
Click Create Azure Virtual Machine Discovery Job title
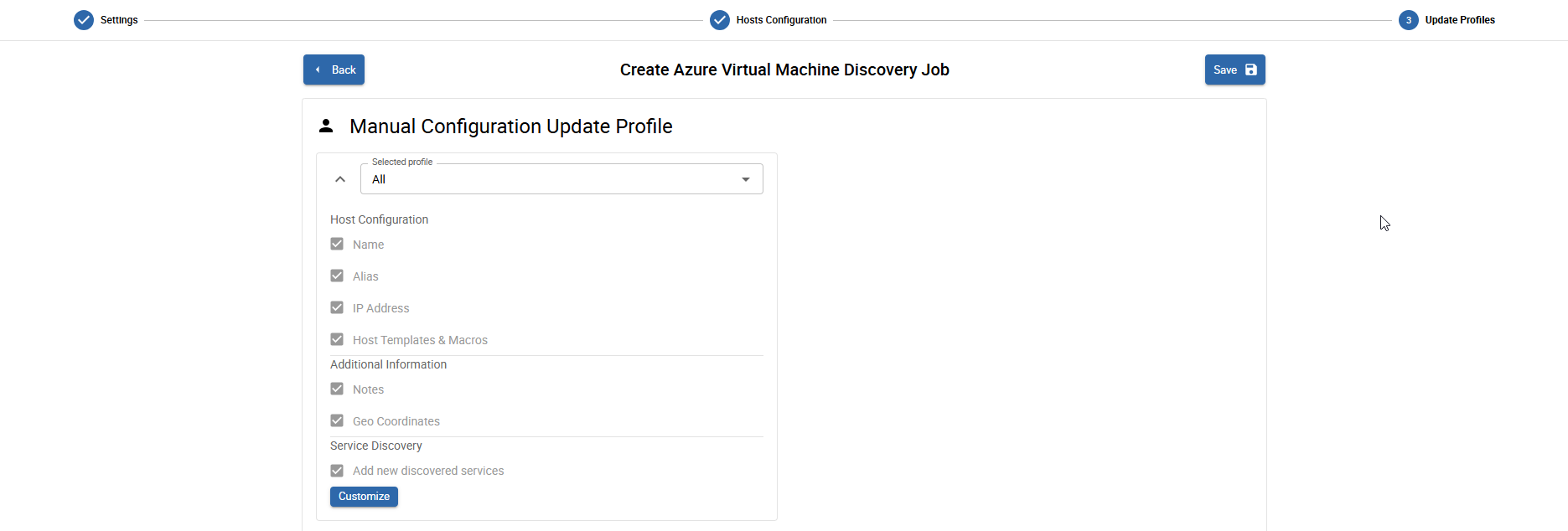(784, 70)
